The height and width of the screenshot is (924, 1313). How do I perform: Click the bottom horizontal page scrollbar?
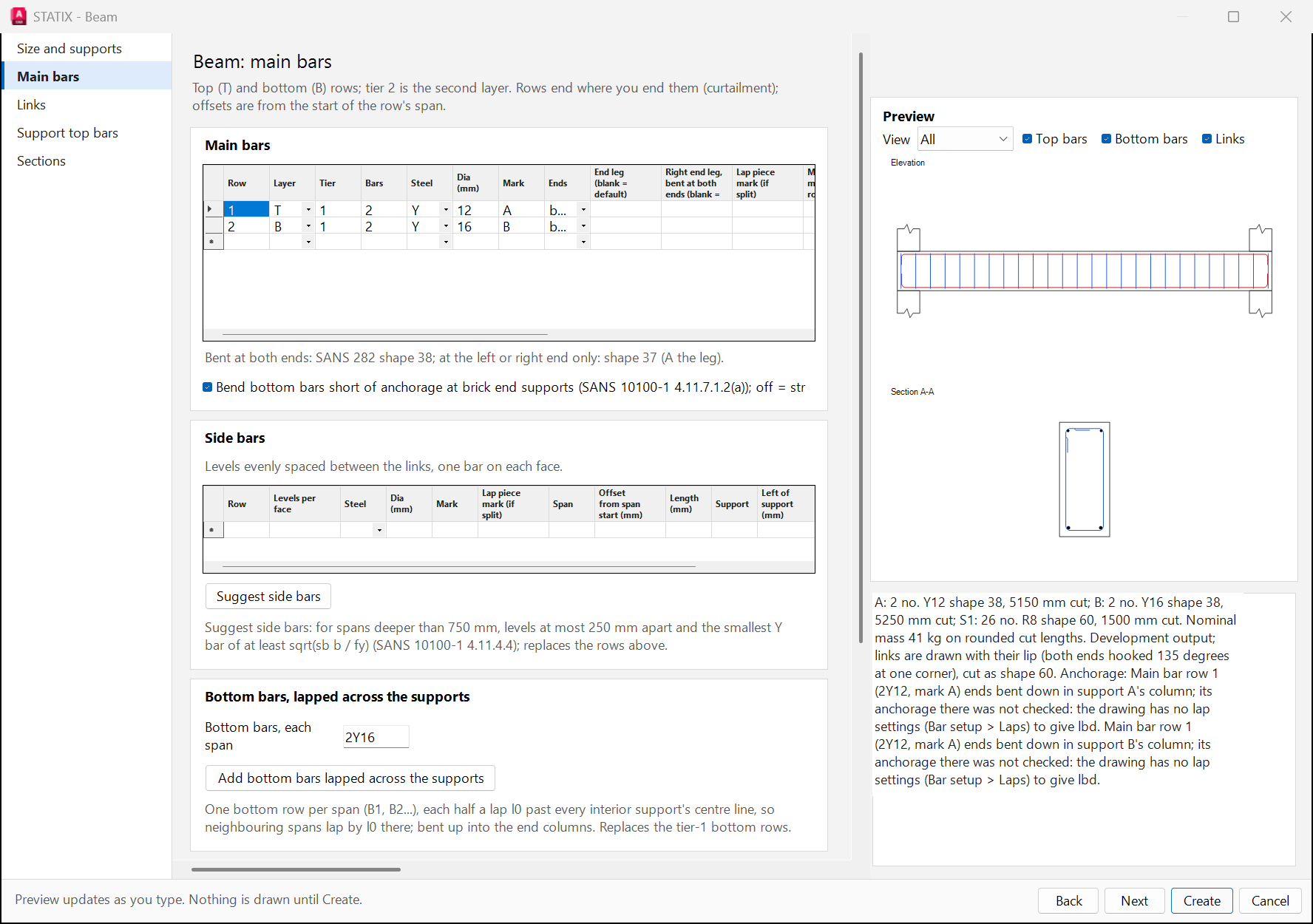(296, 869)
